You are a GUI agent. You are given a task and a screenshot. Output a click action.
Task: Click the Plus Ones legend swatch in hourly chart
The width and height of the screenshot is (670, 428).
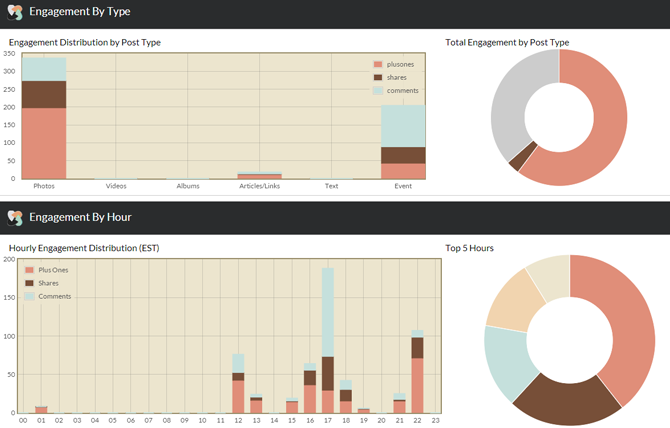point(29,270)
